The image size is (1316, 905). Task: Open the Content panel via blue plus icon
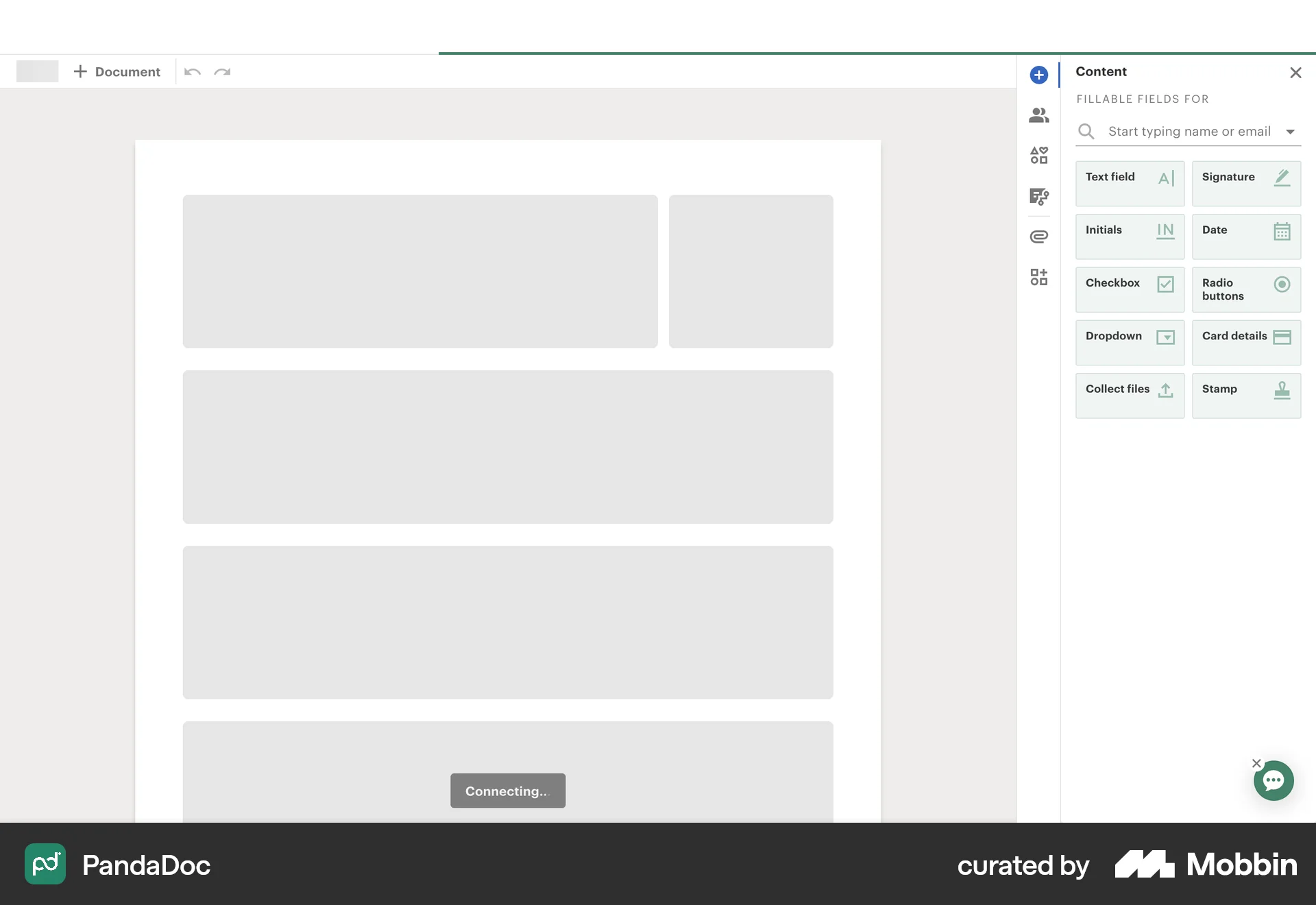pos(1038,75)
